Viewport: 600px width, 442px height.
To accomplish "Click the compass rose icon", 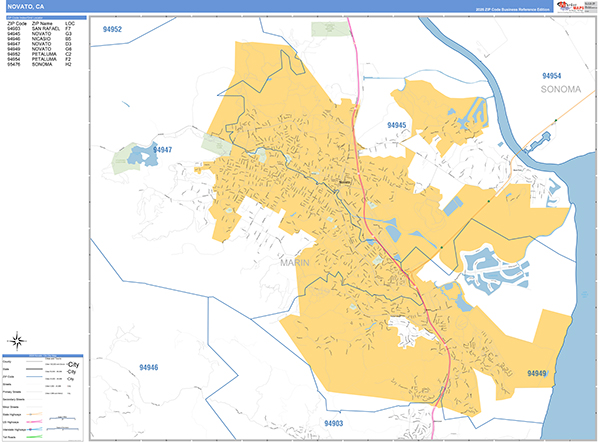I will coord(21,338).
